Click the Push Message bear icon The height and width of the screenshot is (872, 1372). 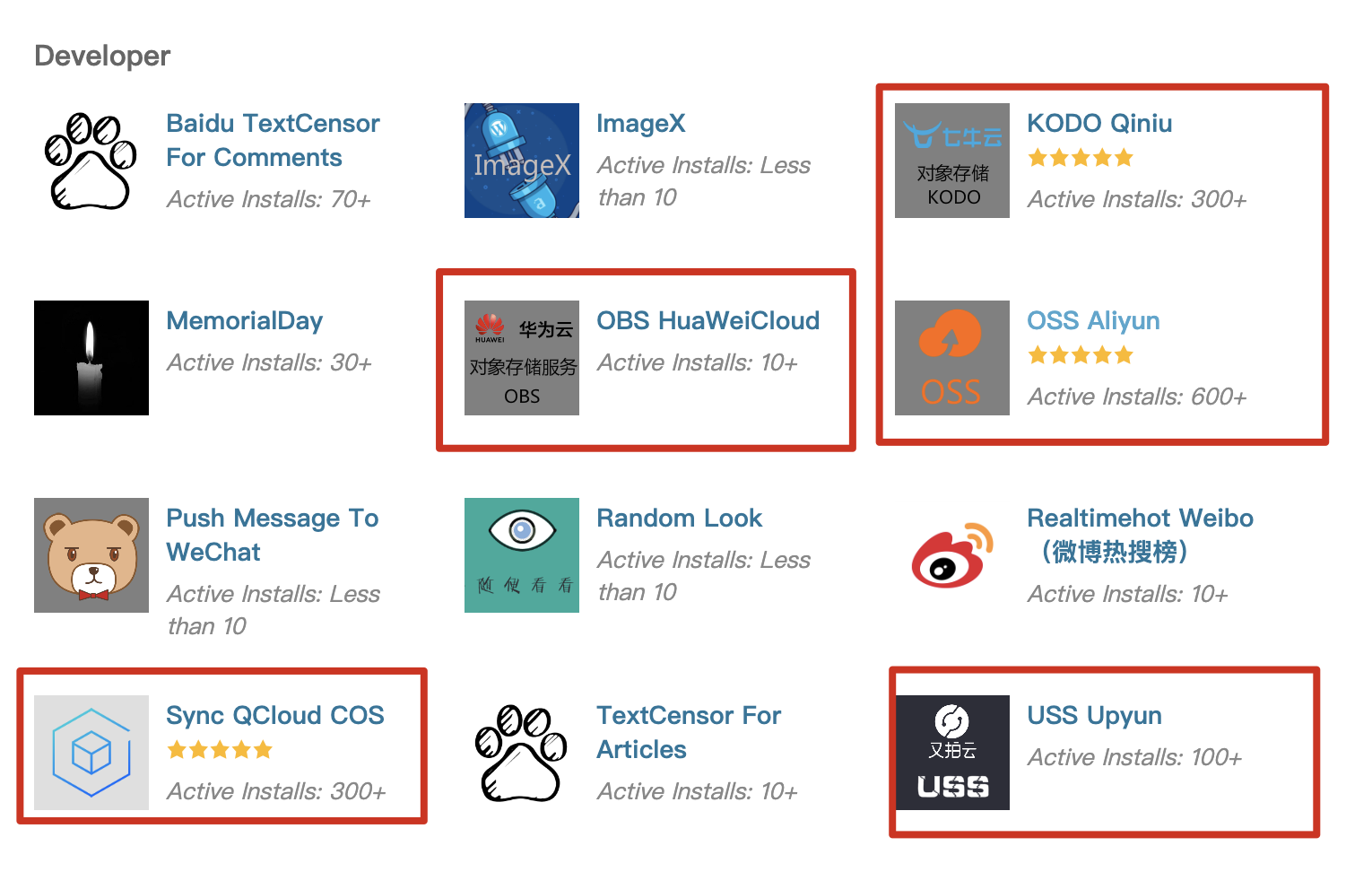tap(91, 555)
